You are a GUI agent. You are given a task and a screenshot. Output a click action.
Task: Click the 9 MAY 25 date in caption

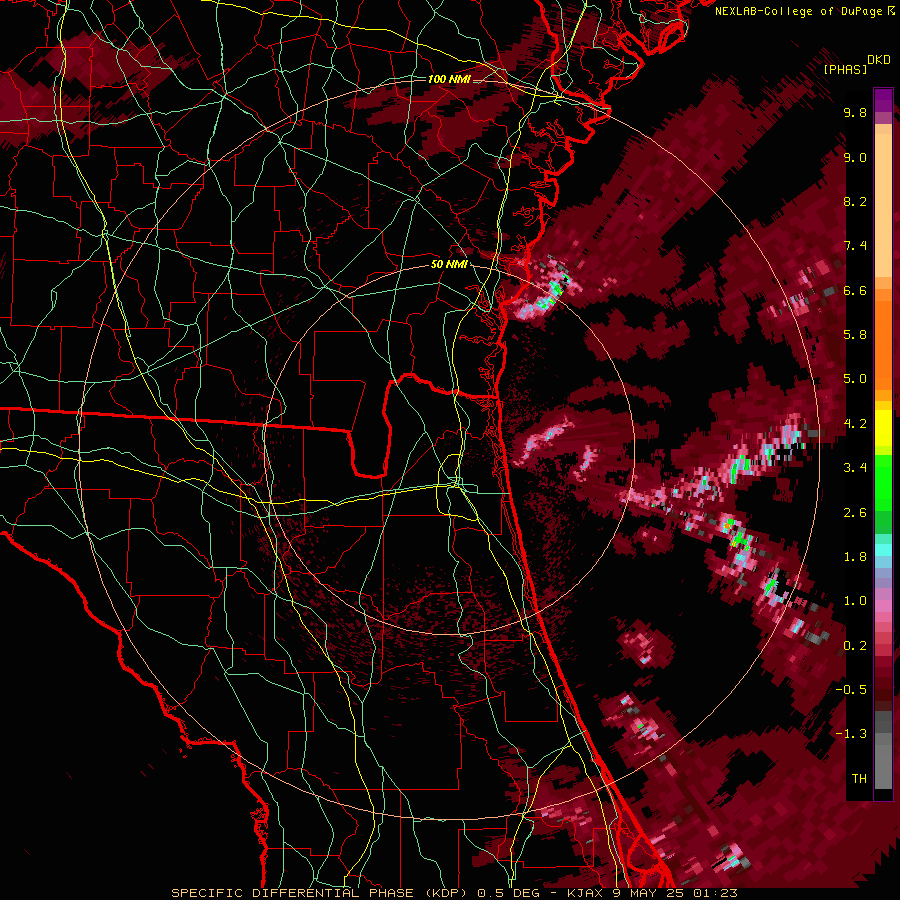[647, 893]
